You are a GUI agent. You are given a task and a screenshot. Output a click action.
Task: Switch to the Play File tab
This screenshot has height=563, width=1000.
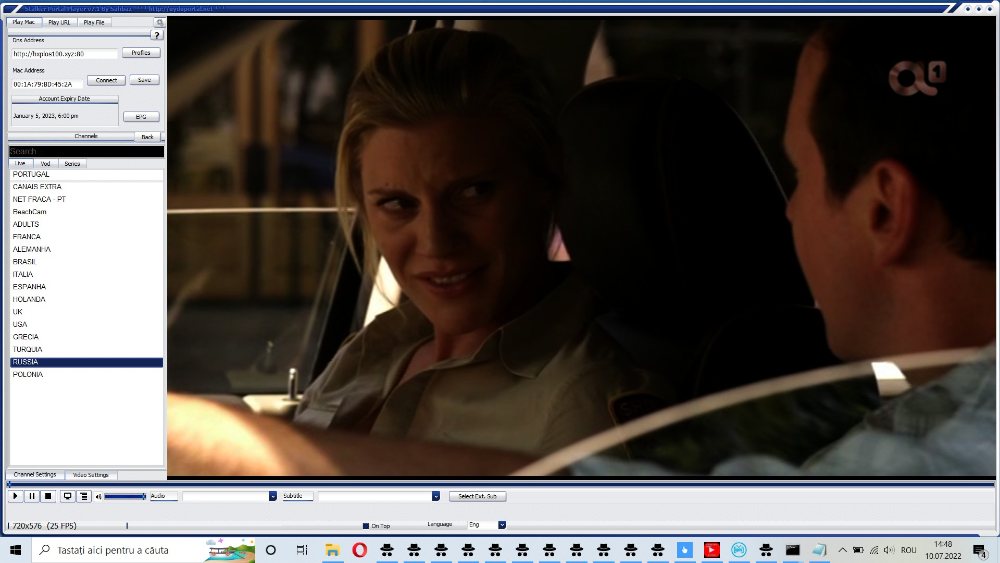click(94, 22)
